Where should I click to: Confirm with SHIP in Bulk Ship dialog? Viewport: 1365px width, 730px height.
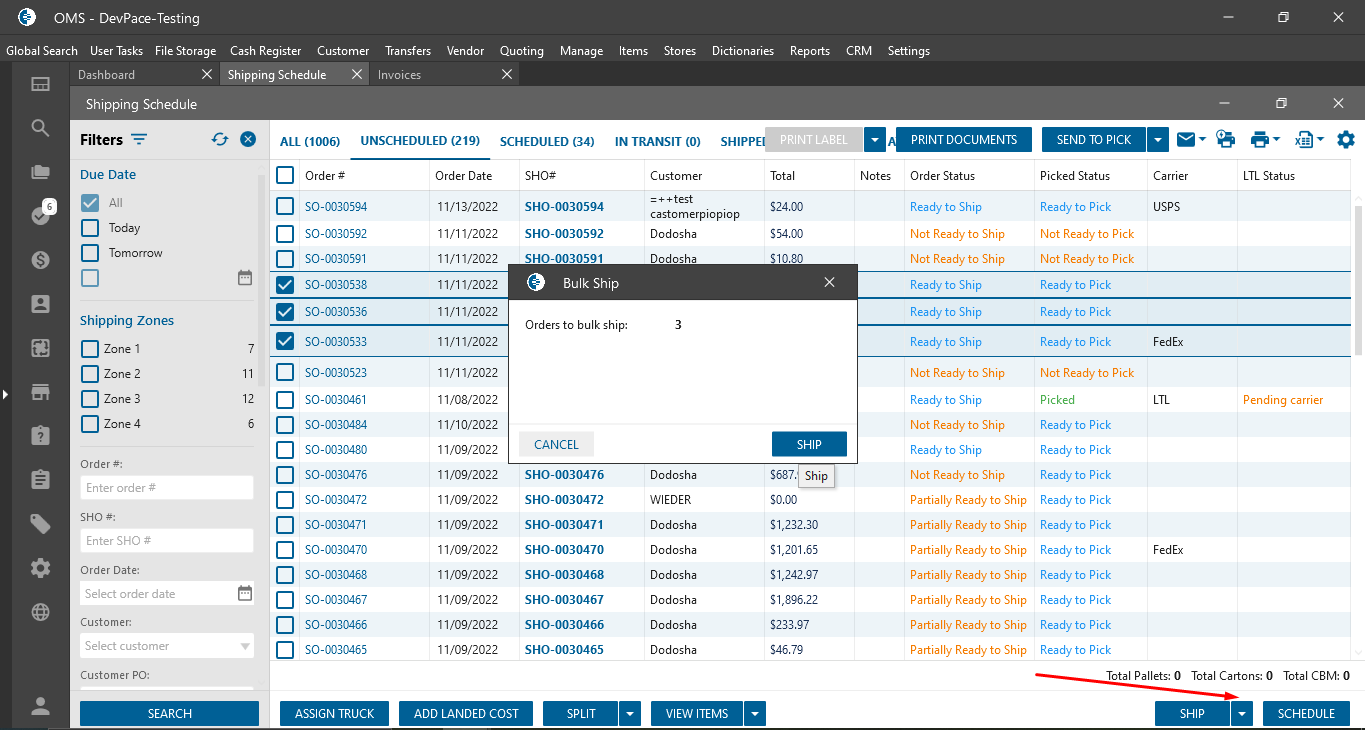(x=809, y=445)
